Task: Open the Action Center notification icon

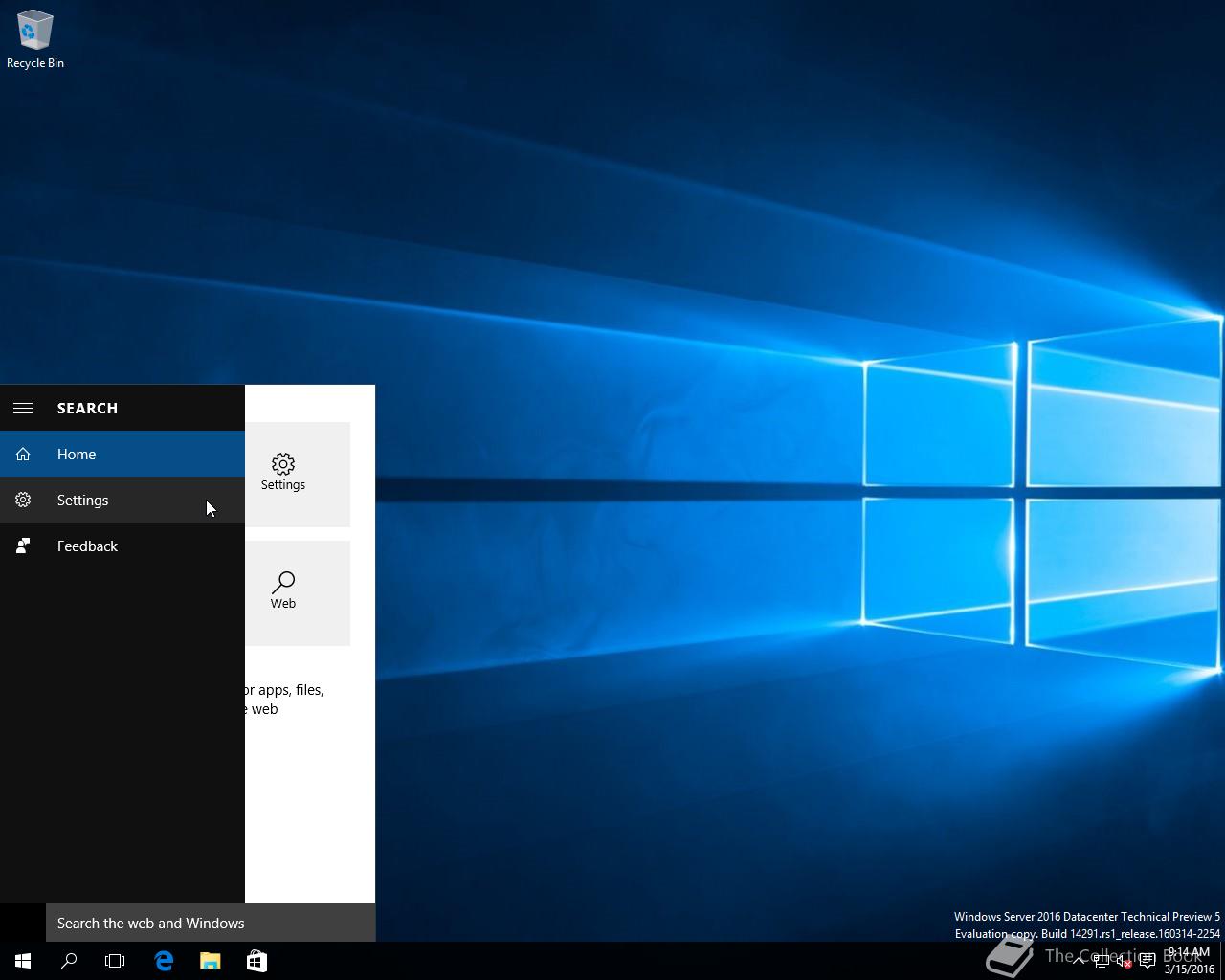Action: point(1147,961)
